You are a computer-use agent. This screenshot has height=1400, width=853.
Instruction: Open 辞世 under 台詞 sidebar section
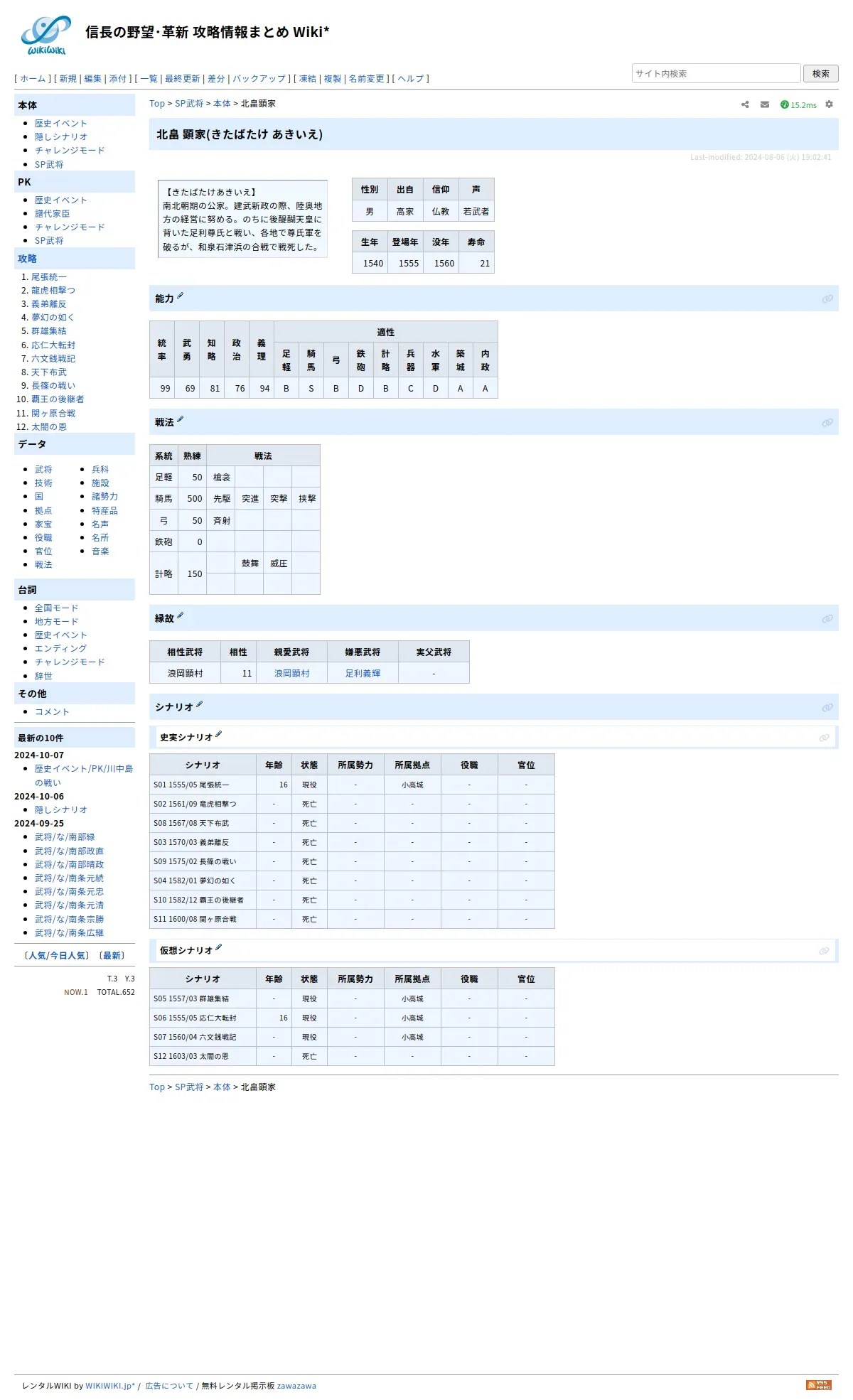coord(43,677)
